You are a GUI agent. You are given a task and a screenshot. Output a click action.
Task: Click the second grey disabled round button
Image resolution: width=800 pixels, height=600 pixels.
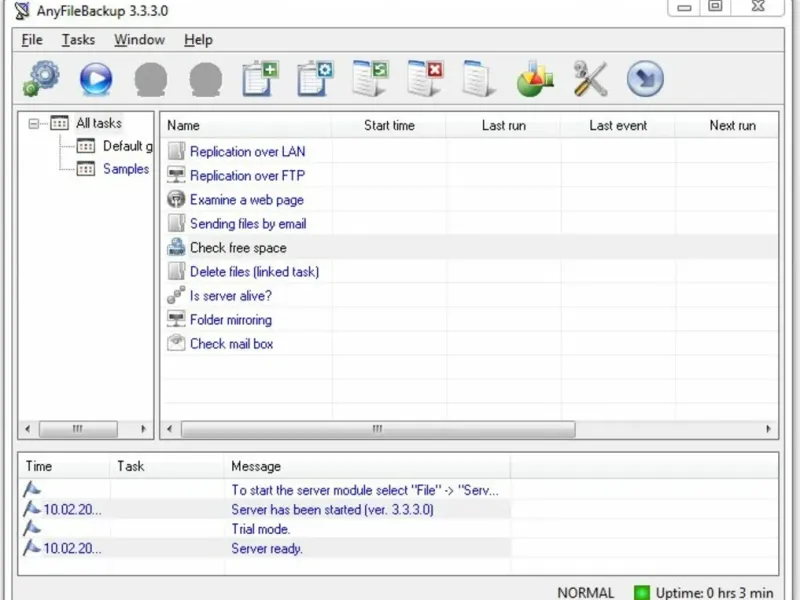(206, 79)
